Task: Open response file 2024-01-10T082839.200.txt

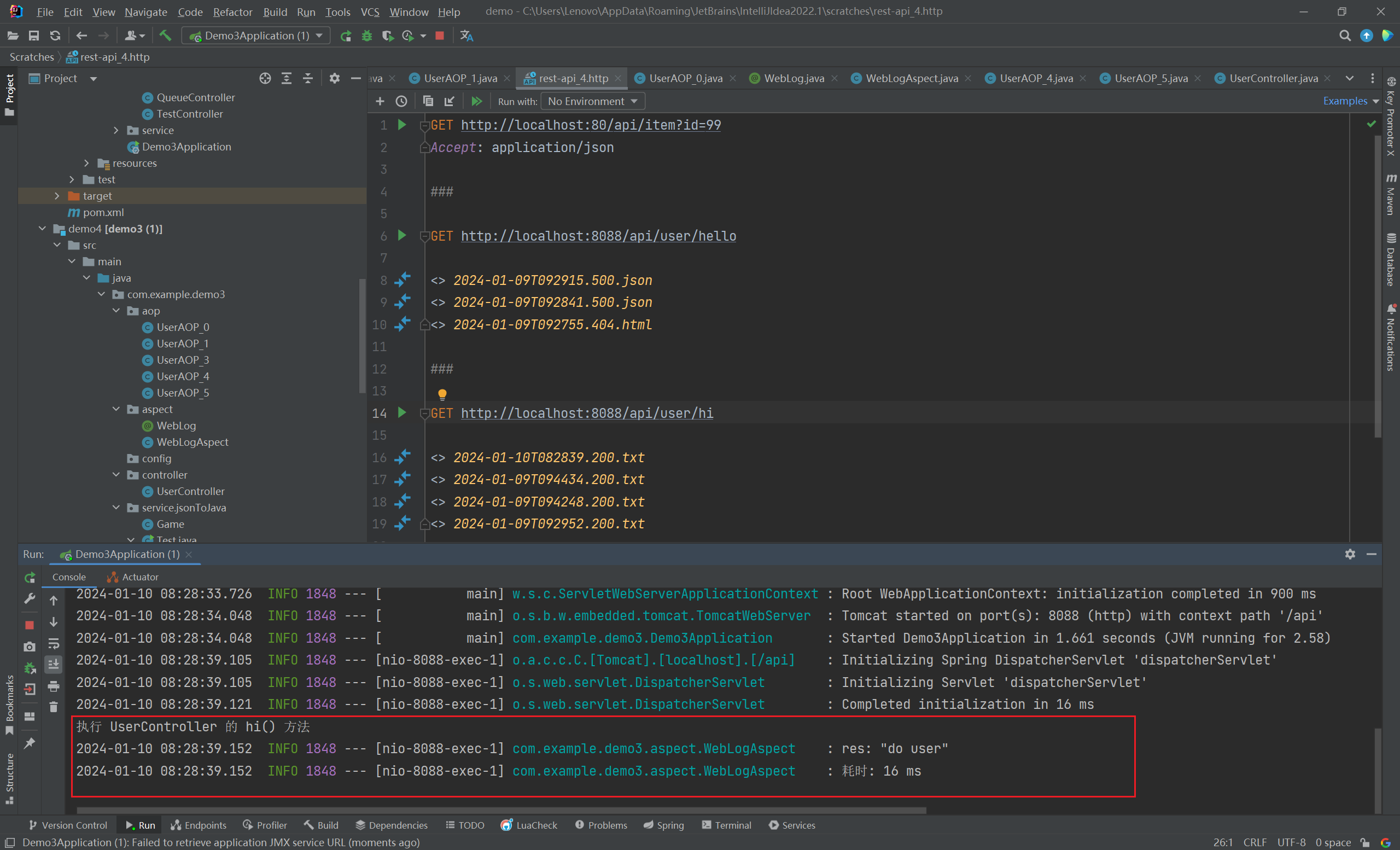Action: pyautogui.click(x=549, y=457)
